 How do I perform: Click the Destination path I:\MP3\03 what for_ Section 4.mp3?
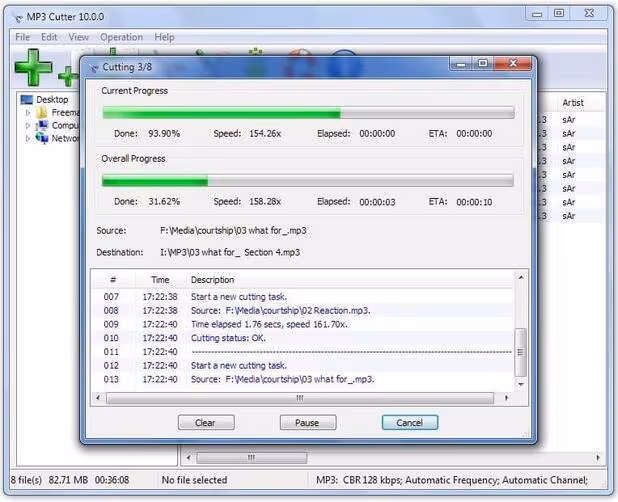[230, 252]
